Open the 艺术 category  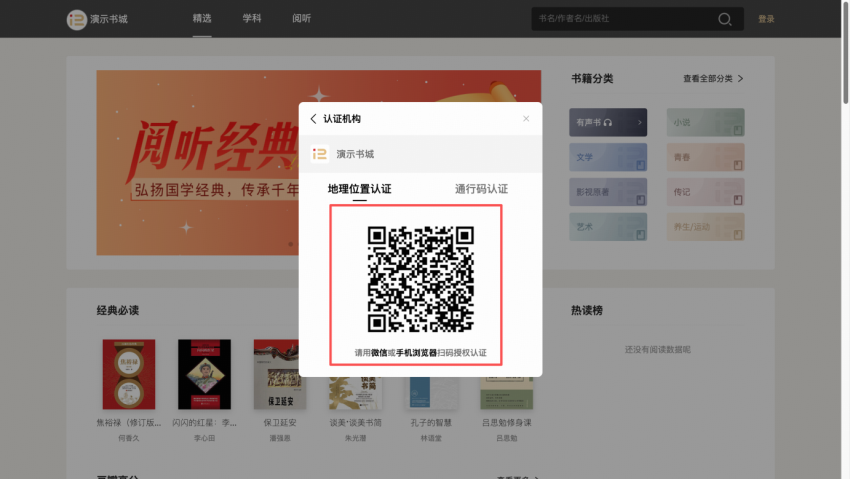click(x=608, y=226)
